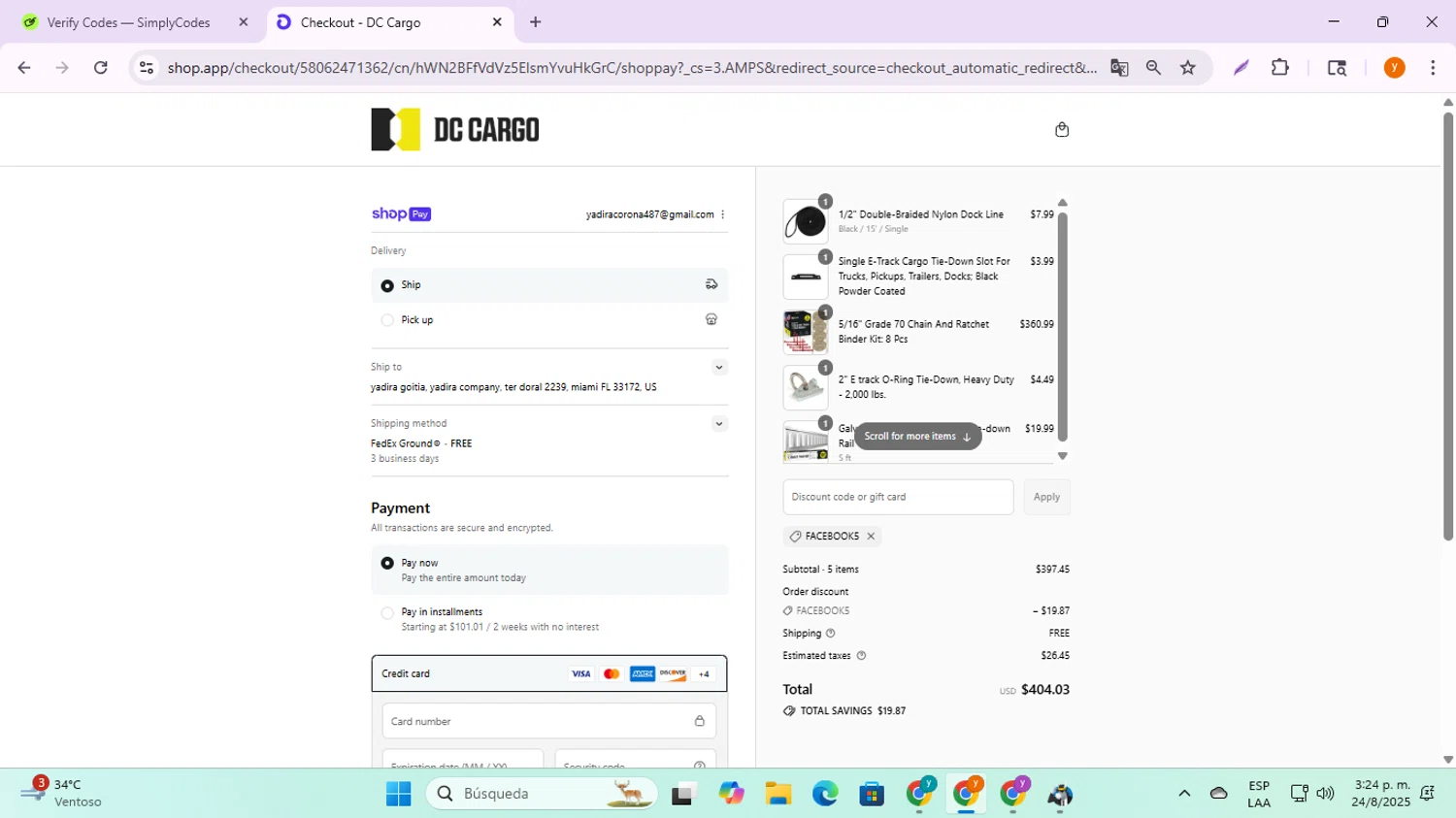This screenshot has width=1456, height=818.
Task: Open the Chrome three-dot menu
Action: [1433, 68]
